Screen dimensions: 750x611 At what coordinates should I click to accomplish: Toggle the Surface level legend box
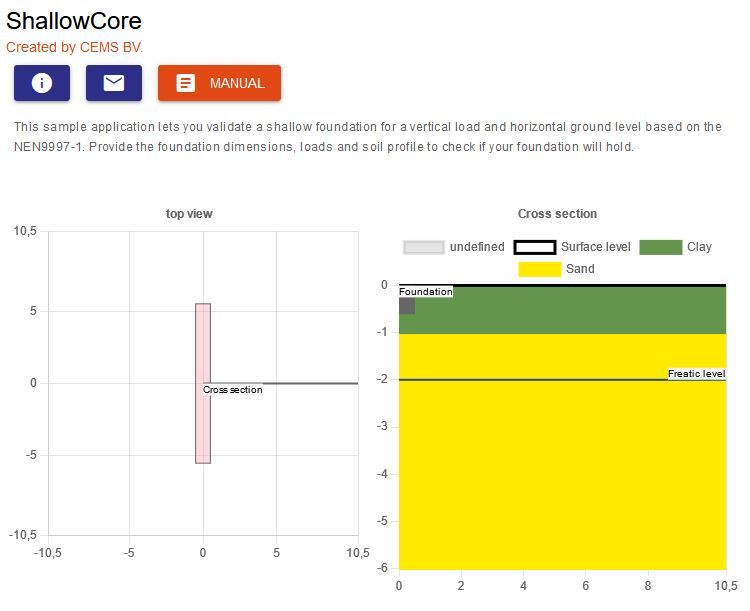pyautogui.click(x=535, y=247)
